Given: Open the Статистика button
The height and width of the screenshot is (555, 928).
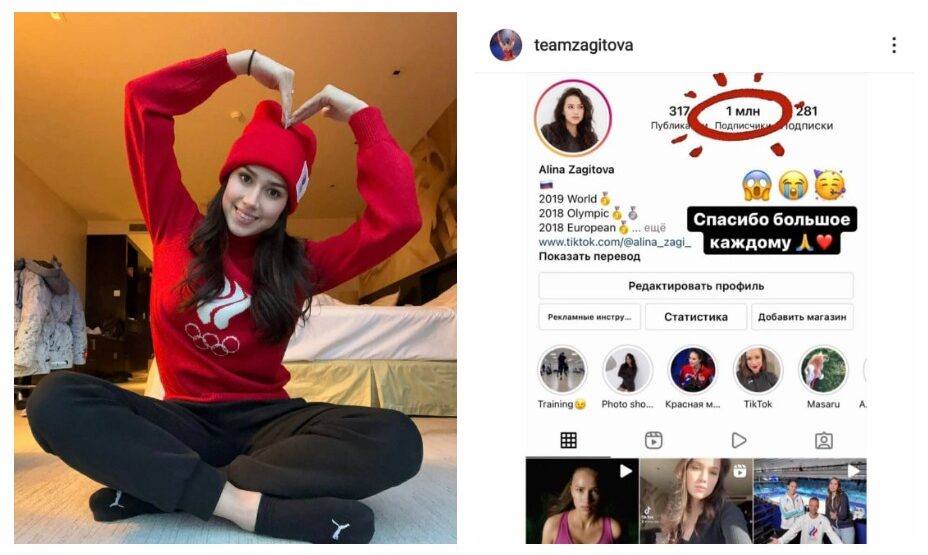Looking at the screenshot, I should coord(696,317).
